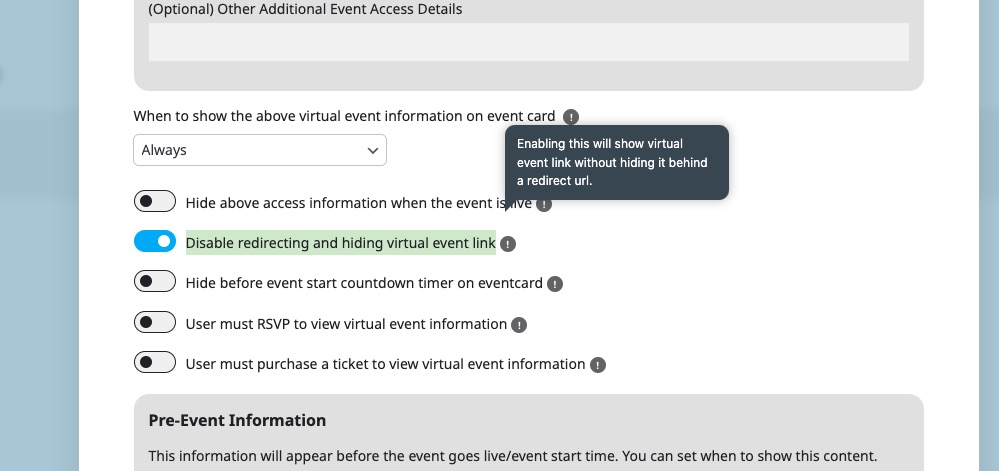The height and width of the screenshot is (471, 999).
Task: Click 'User must RSVP to view' label text
Action: coord(346,324)
